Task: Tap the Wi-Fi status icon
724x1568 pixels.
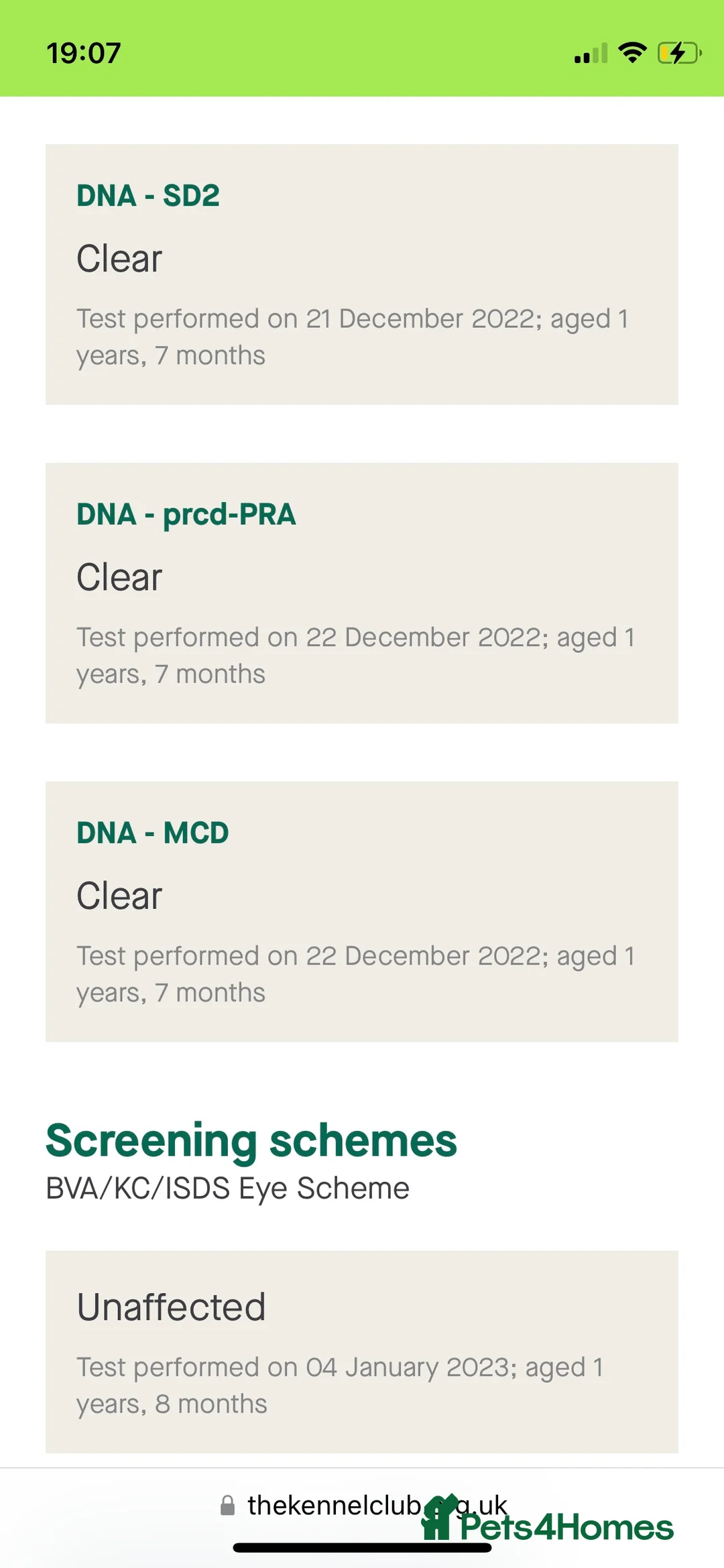Action: 632,52
